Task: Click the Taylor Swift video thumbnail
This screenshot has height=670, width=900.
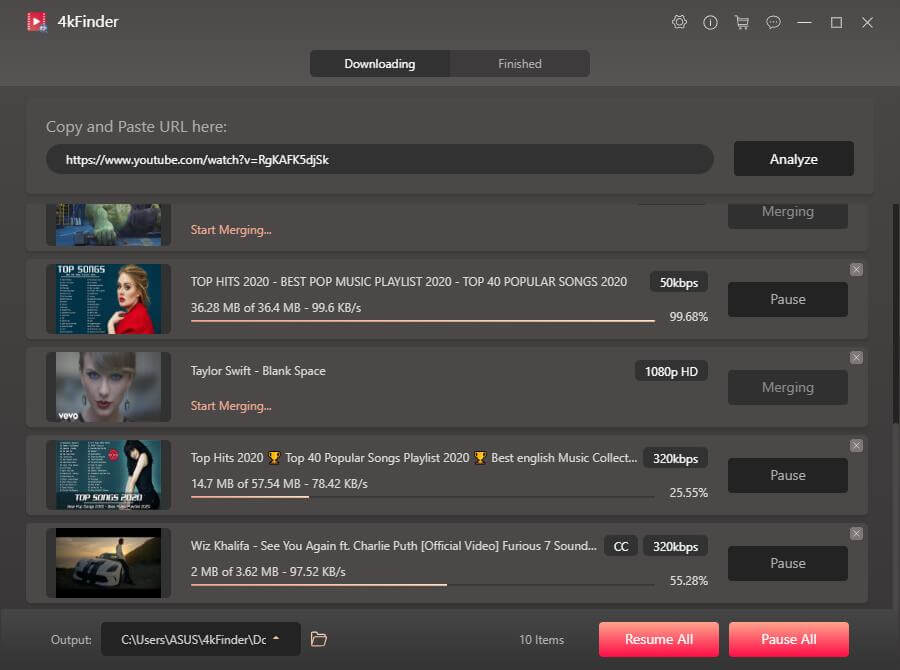Action: tap(108, 387)
